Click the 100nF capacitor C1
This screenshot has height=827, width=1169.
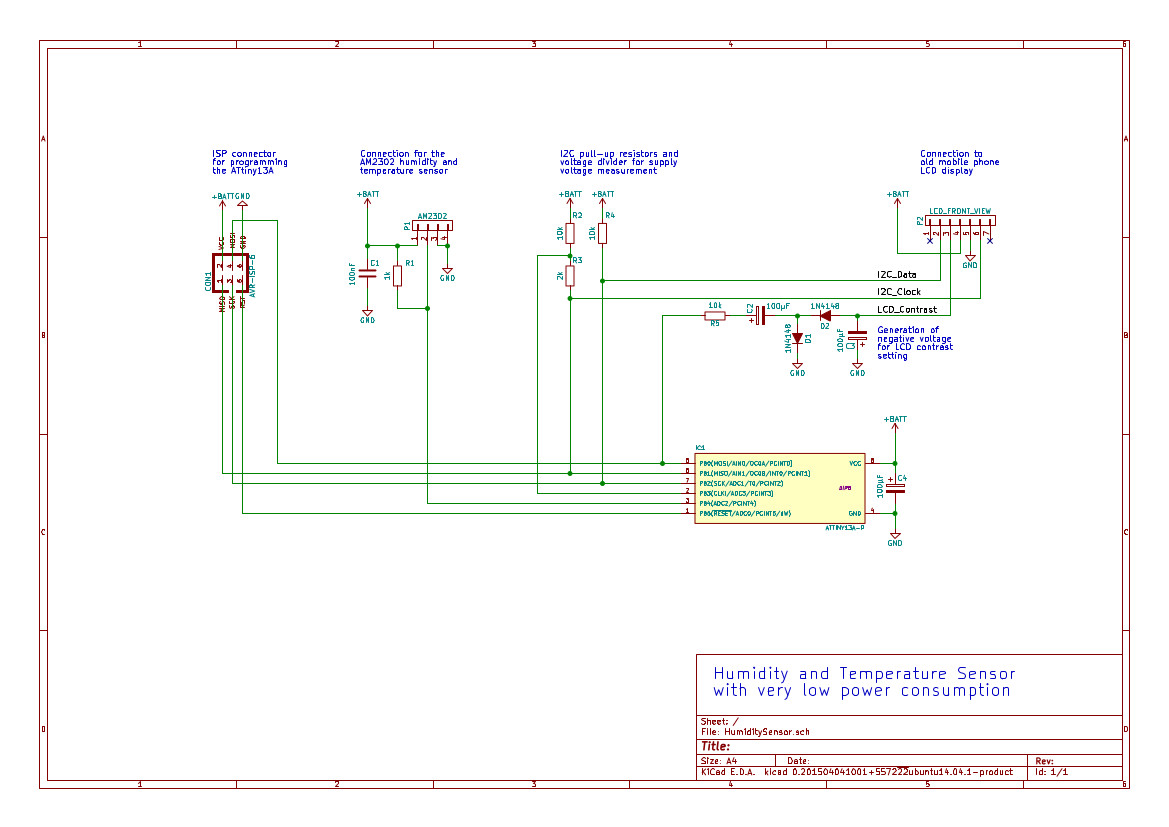(367, 274)
